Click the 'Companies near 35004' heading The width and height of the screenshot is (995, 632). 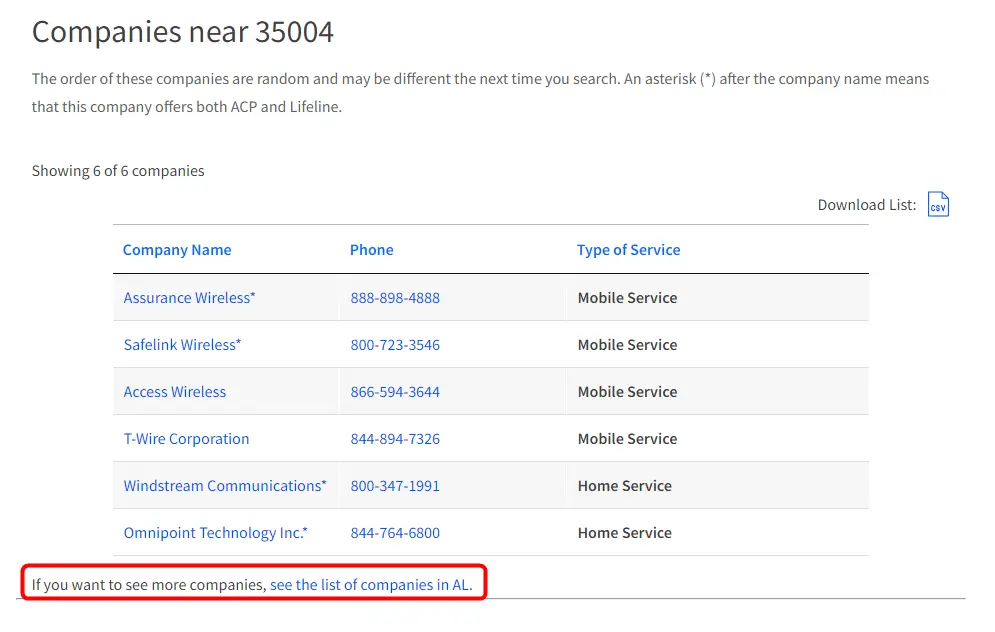(x=183, y=32)
